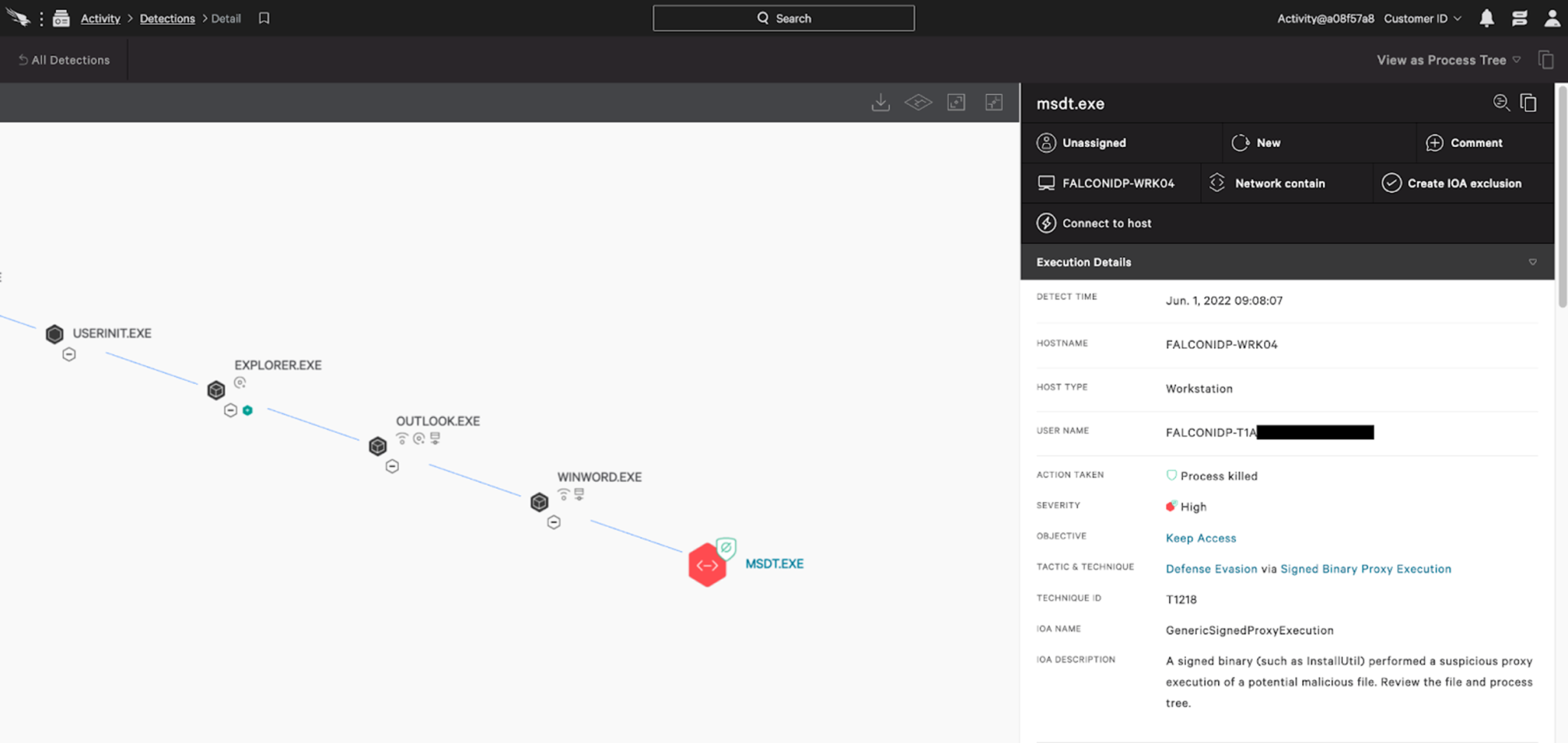Select the MSDT.EXE process node
This screenshot has height=743, width=1568.
[707, 565]
